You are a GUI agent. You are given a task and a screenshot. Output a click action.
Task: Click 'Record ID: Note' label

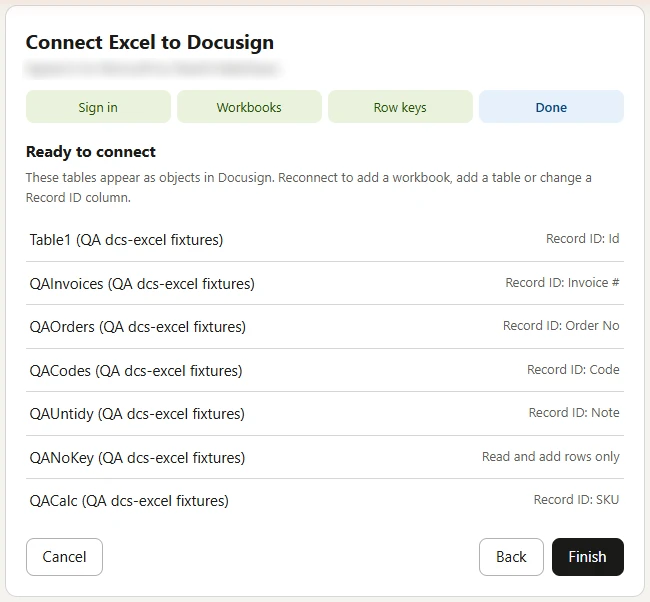tap(574, 413)
